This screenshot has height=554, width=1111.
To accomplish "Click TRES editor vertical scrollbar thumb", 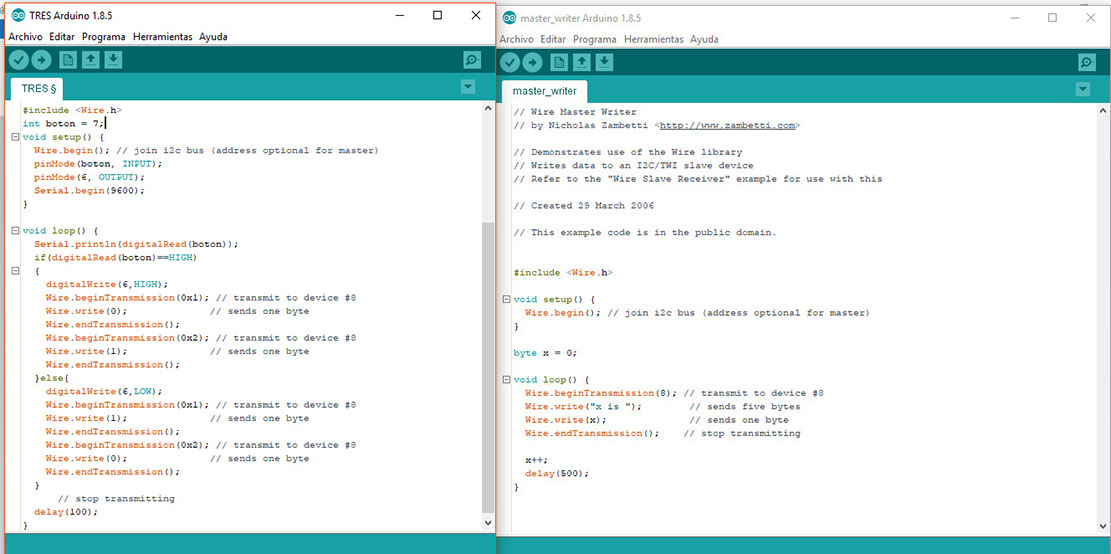I will [x=487, y=367].
